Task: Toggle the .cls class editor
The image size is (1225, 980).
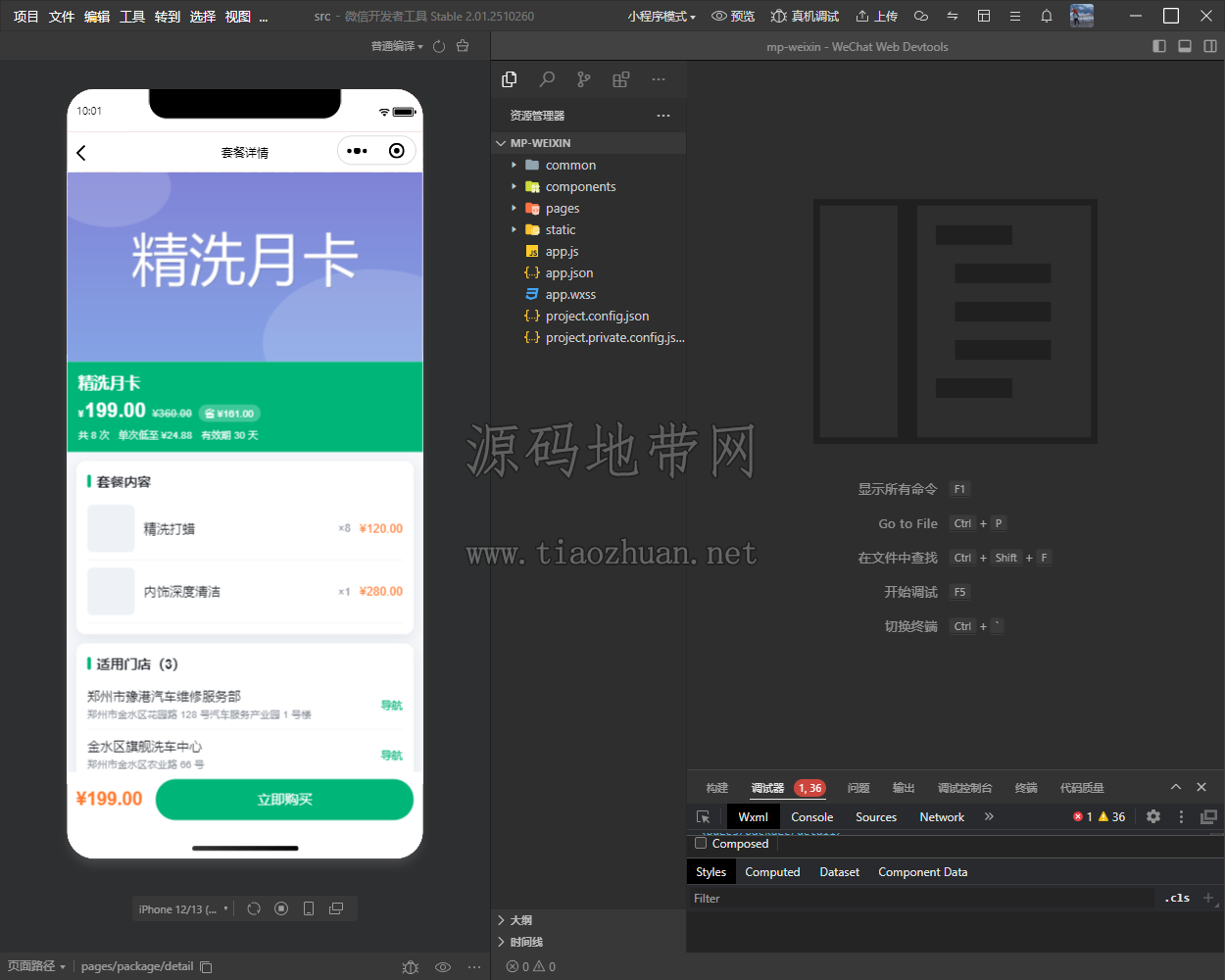Action: [x=1177, y=898]
